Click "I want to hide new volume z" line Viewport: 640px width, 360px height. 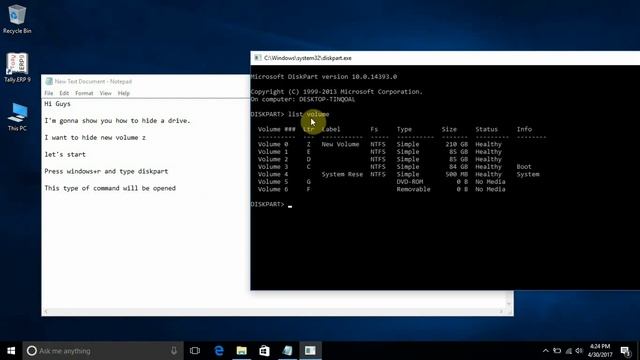click(95, 138)
